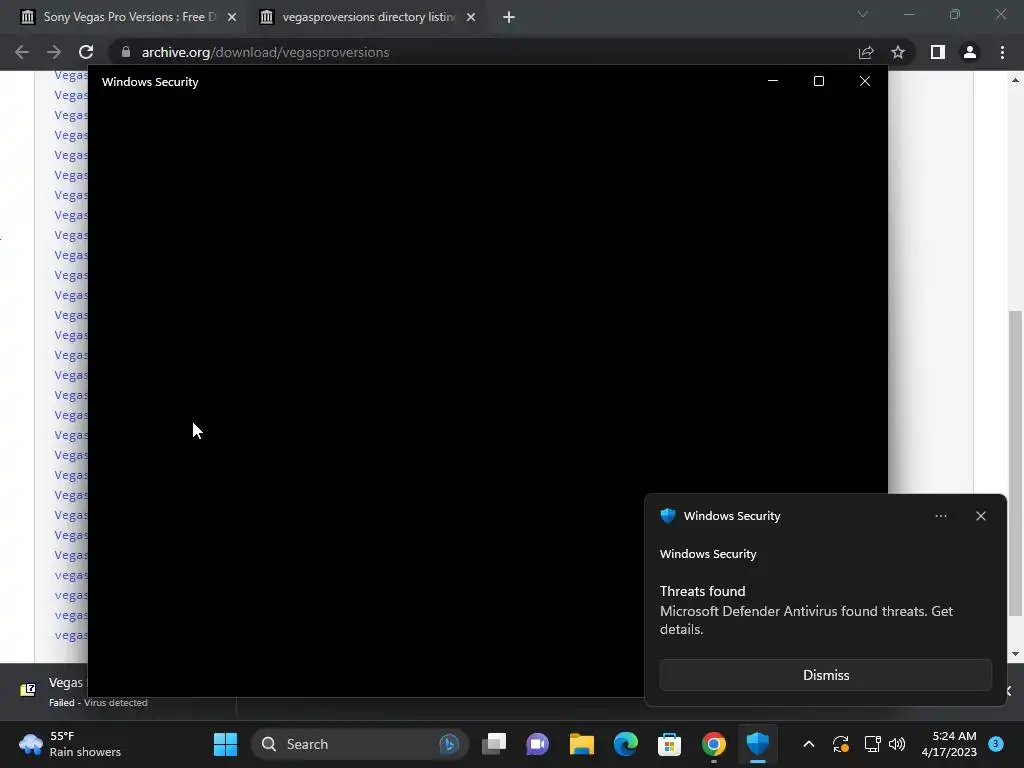Open notification center badge
1024x768 pixels.
(996, 744)
